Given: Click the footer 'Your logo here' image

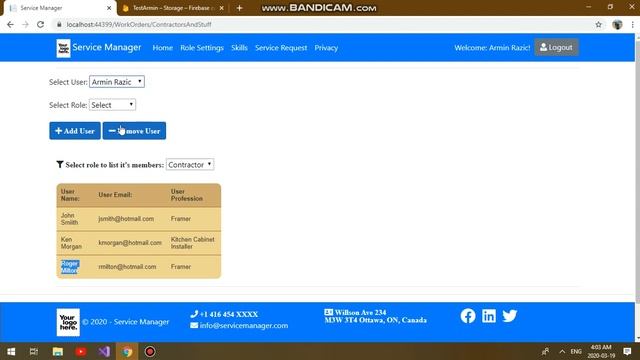Looking at the screenshot, I should (x=68, y=322).
